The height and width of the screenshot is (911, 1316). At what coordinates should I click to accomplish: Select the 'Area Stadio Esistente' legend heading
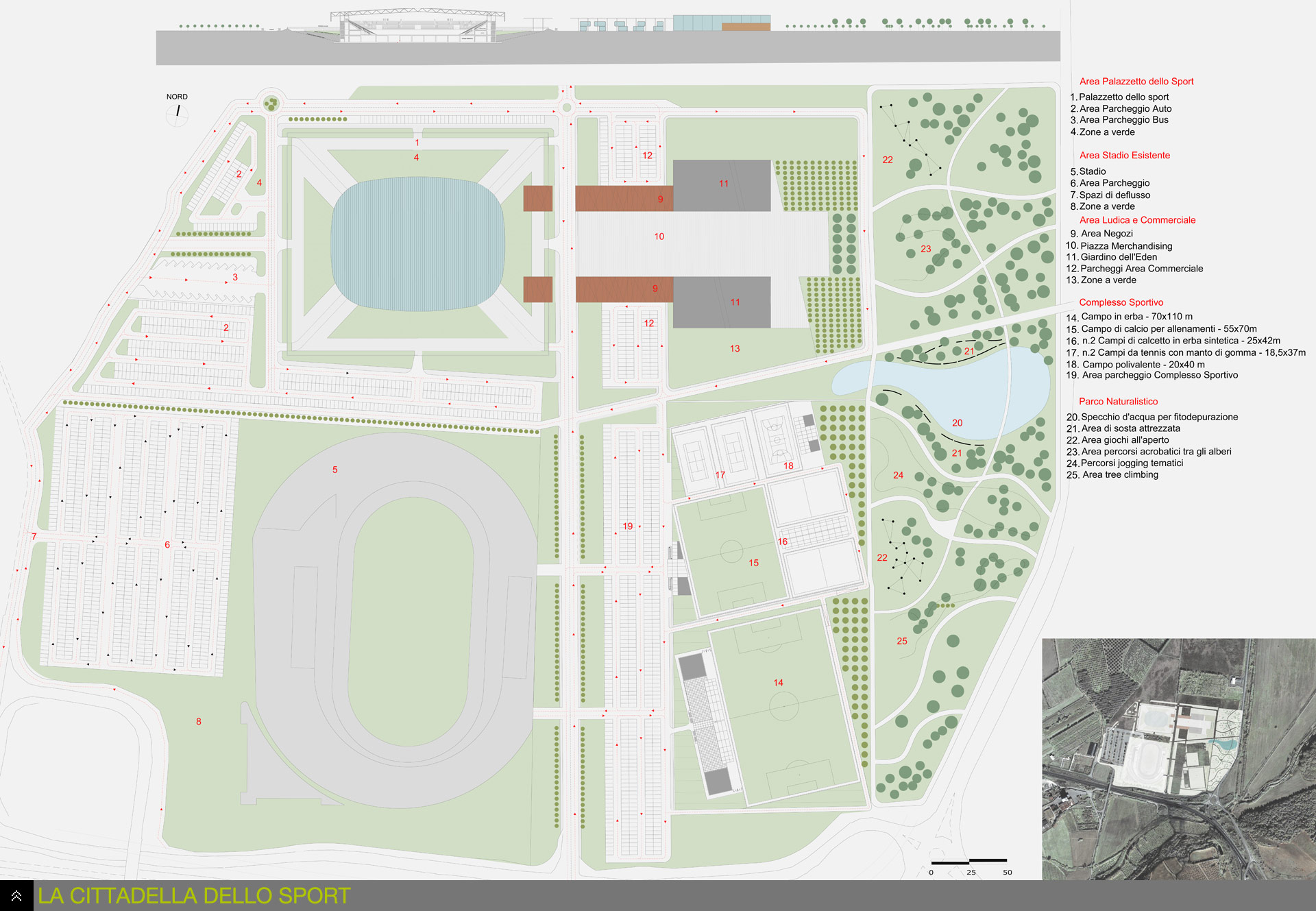tap(1124, 156)
